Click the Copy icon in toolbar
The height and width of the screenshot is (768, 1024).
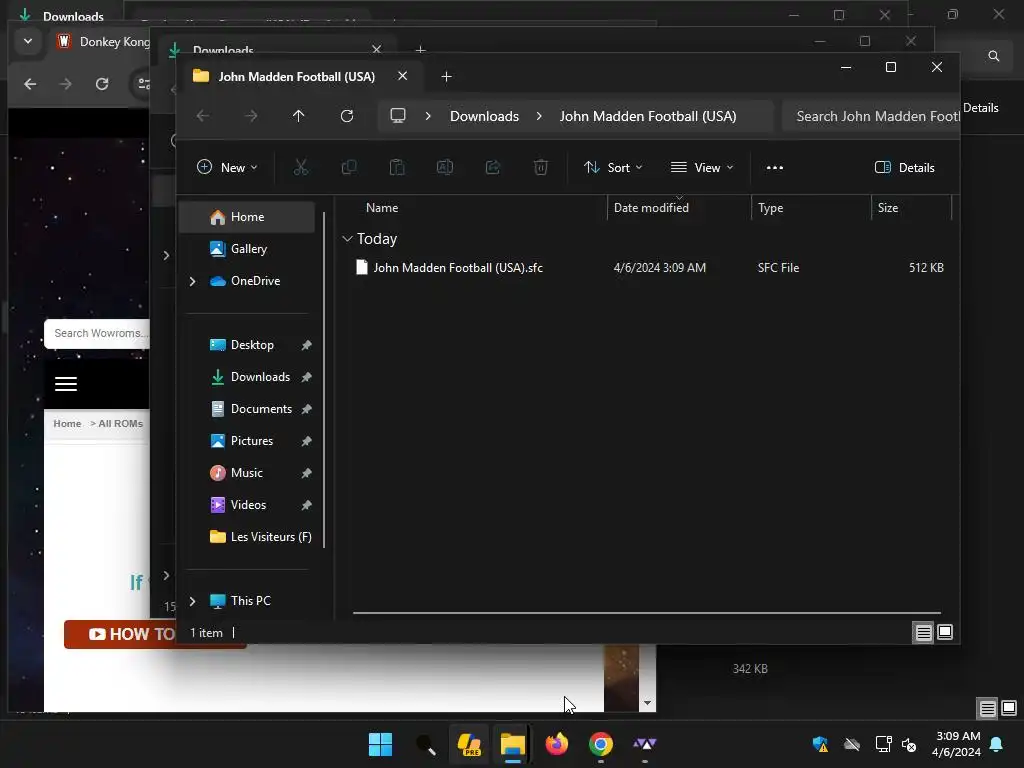coord(349,168)
